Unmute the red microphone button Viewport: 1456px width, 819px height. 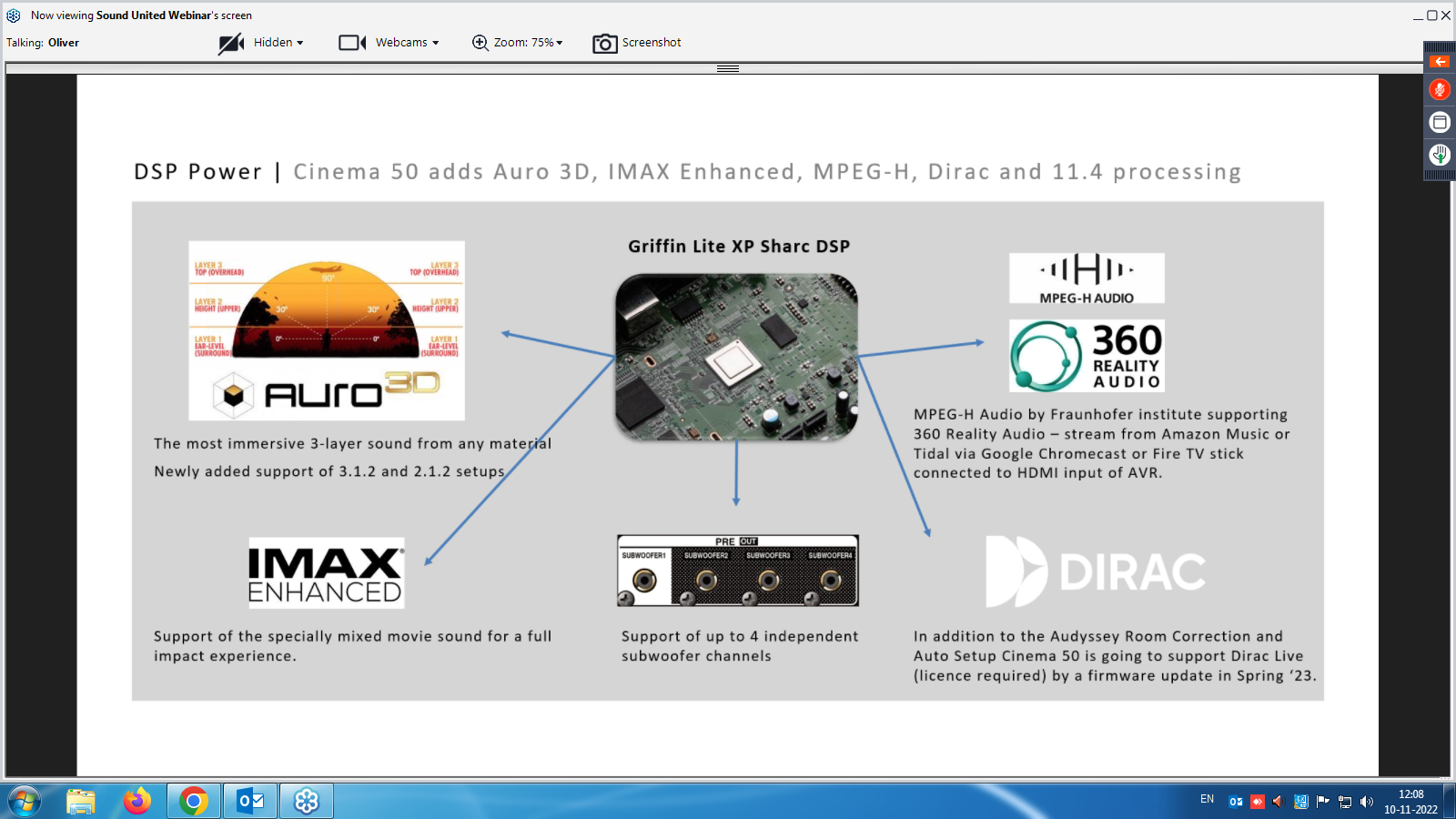[1440, 89]
